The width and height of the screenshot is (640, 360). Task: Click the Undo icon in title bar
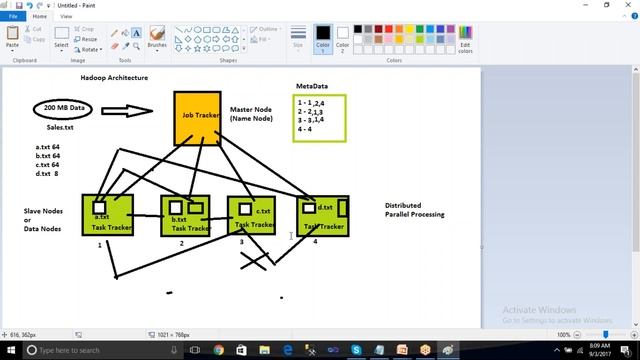click(x=29, y=5)
